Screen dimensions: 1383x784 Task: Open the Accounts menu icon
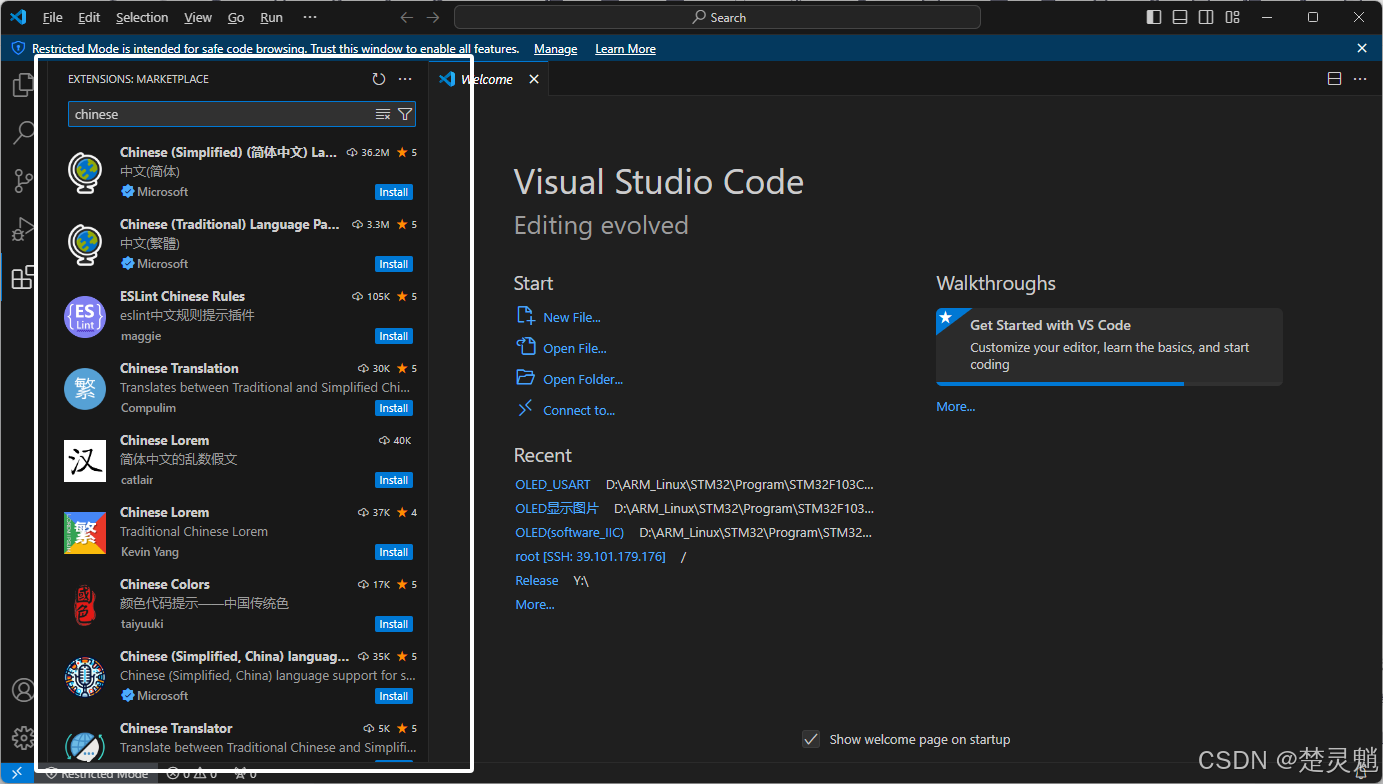23,690
